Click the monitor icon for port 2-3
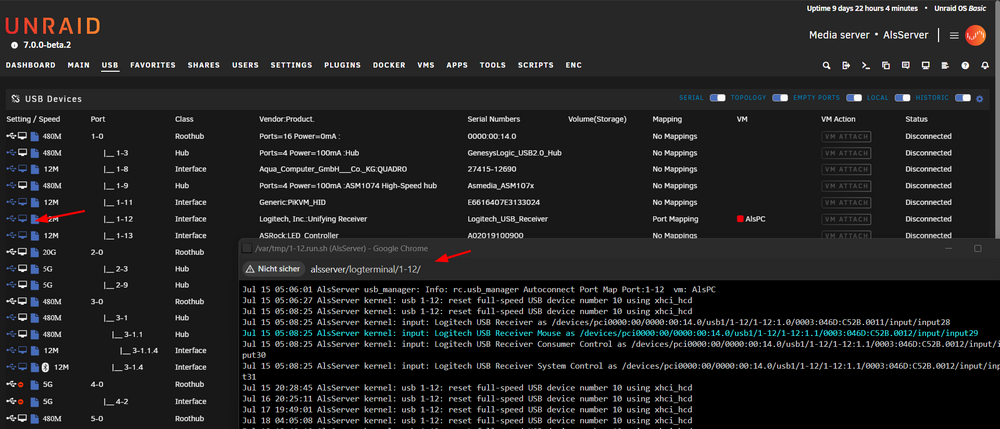The height and width of the screenshot is (429, 1000). [22, 268]
